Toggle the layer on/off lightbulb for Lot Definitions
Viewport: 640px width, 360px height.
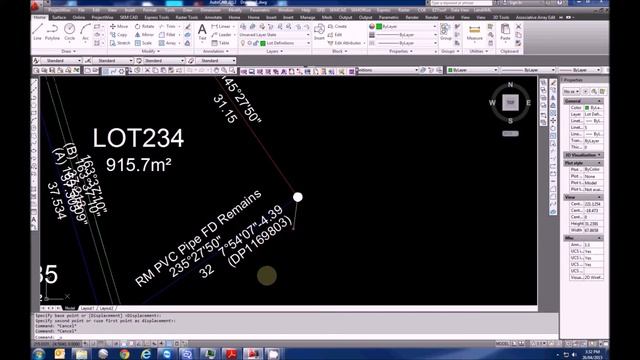(x=243, y=43)
